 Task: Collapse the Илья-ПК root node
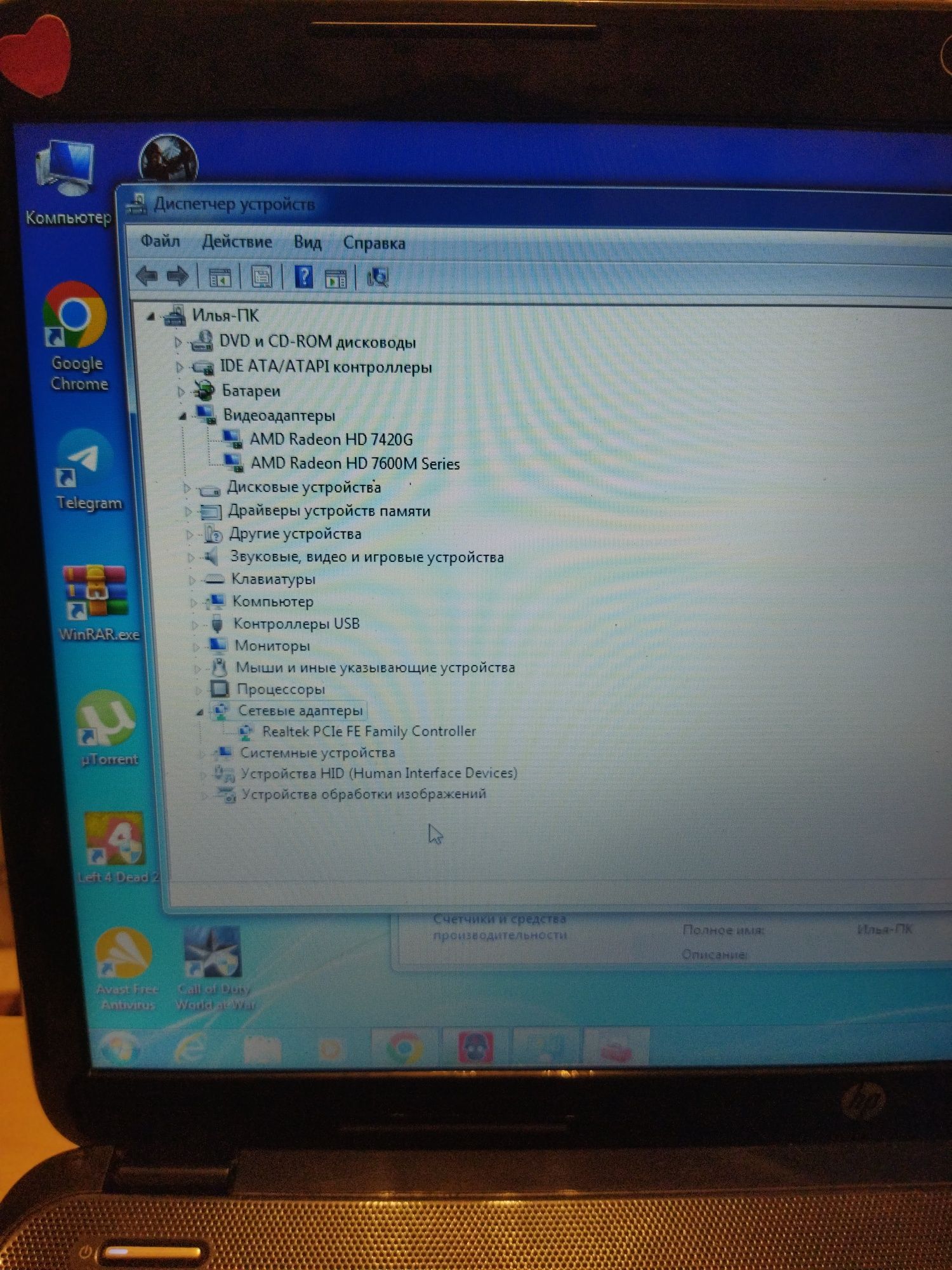150,316
